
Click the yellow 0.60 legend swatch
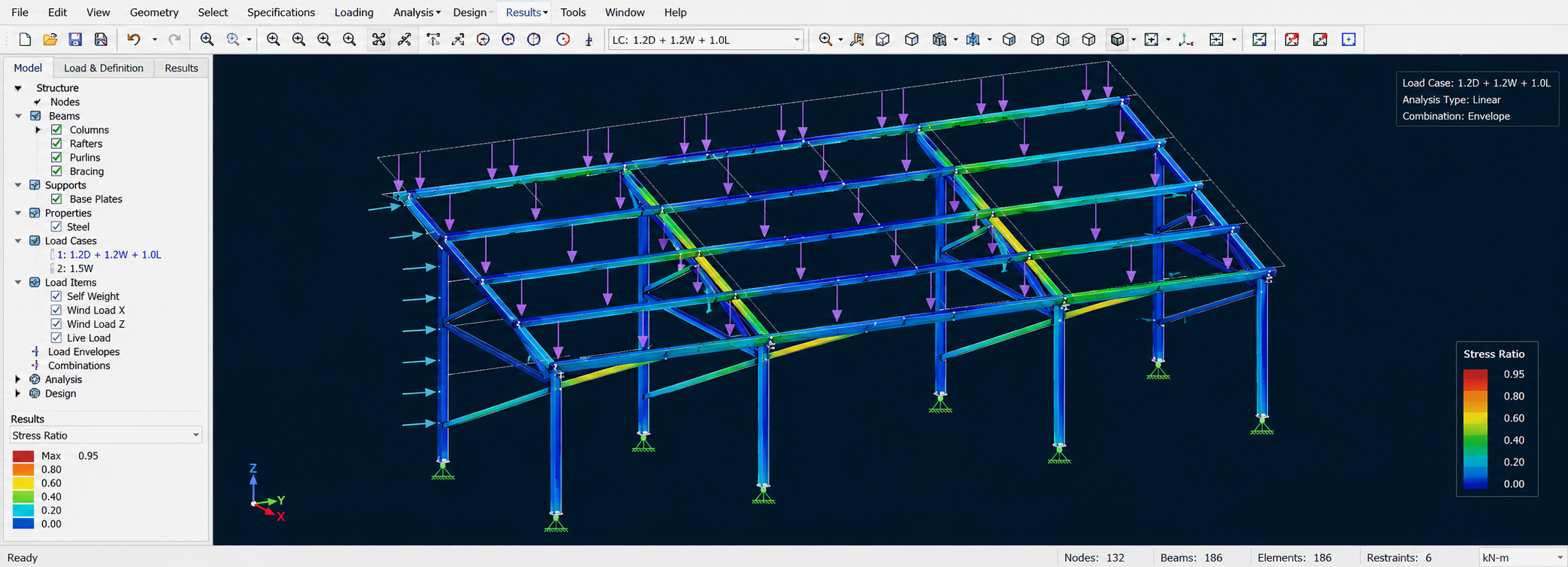point(23,483)
